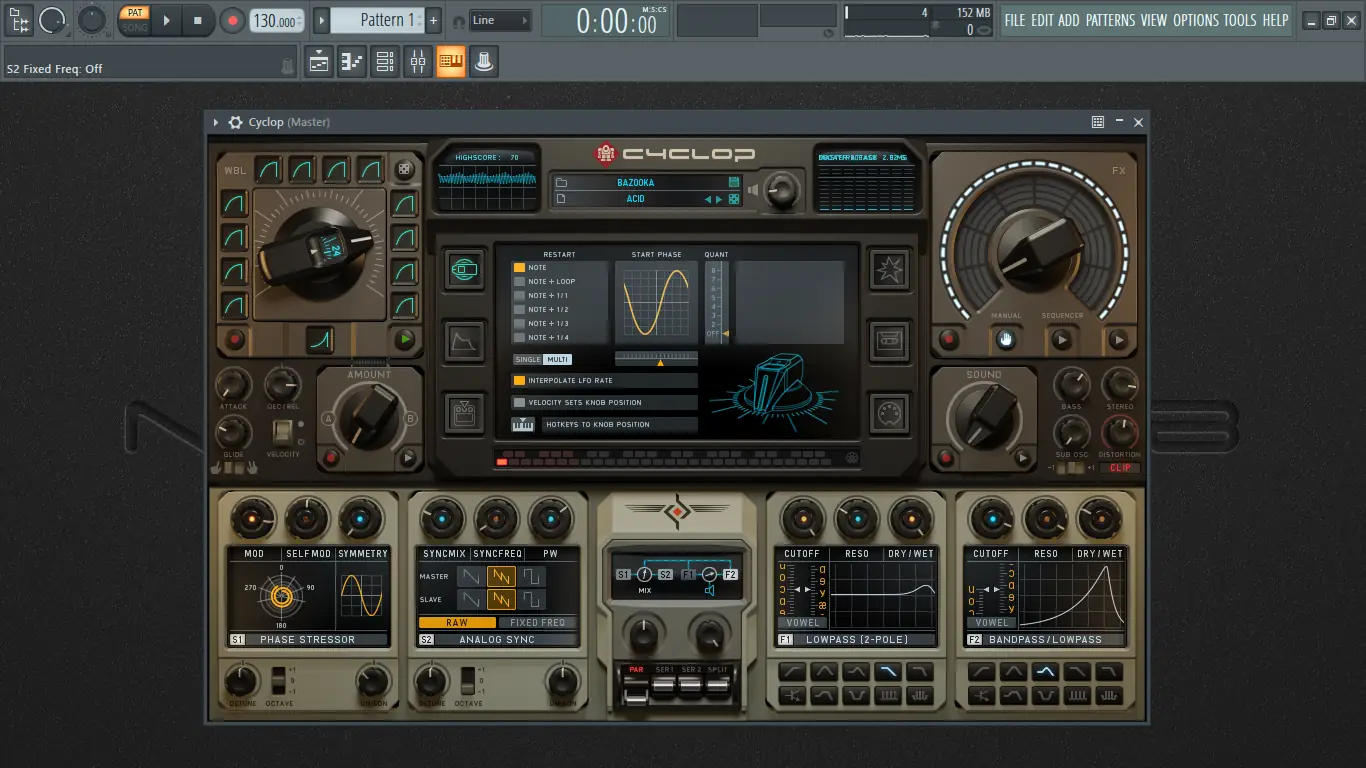Open the MIDI connector page icon

pyautogui.click(x=888, y=412)
